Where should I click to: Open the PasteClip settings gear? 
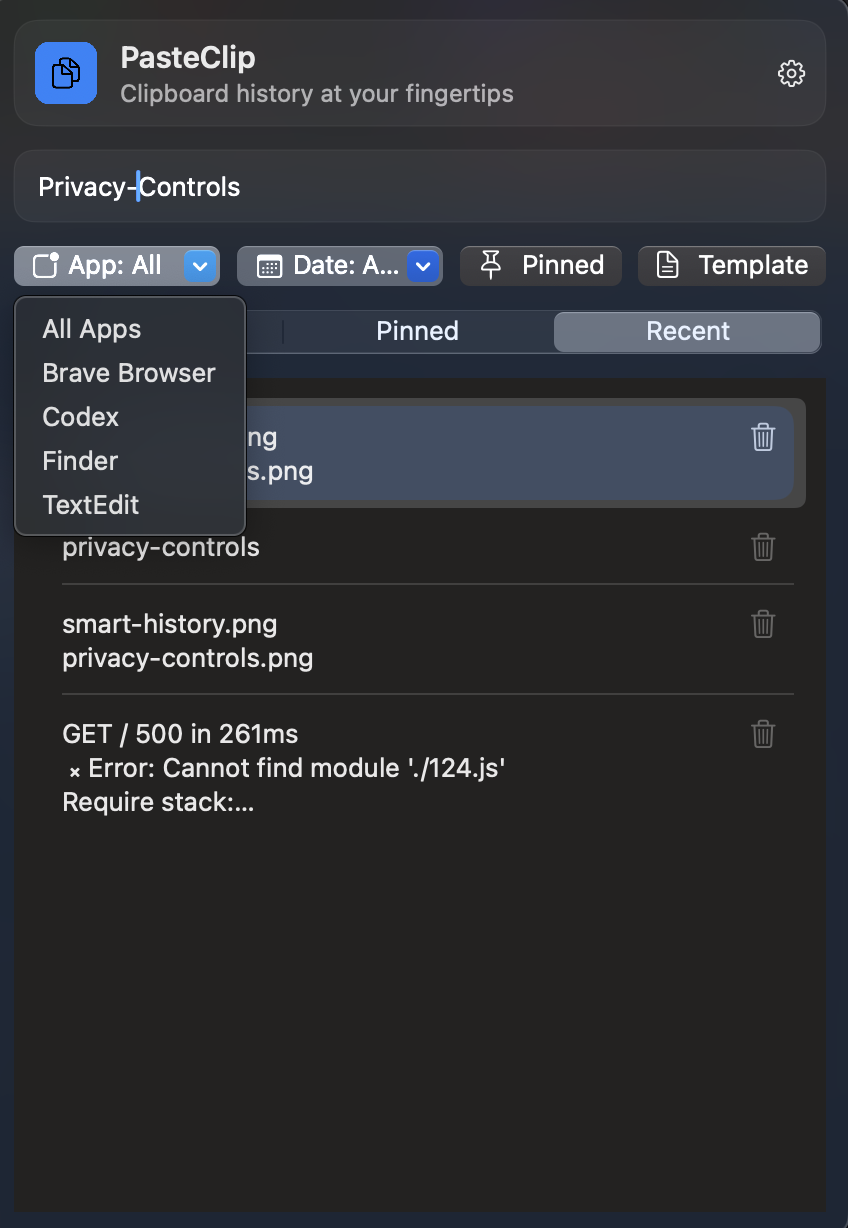(x=790, y=73)
